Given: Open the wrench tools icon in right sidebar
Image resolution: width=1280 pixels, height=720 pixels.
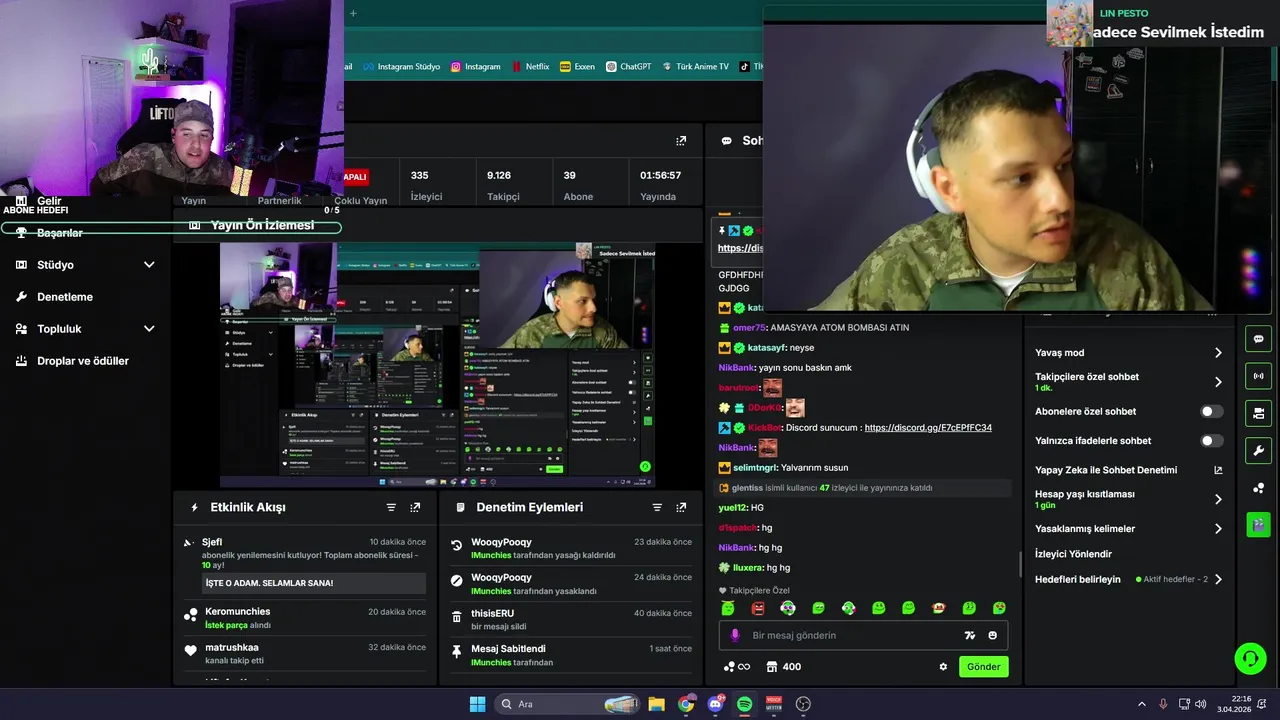Looking at the screenshot, I should click(1258, 450).
